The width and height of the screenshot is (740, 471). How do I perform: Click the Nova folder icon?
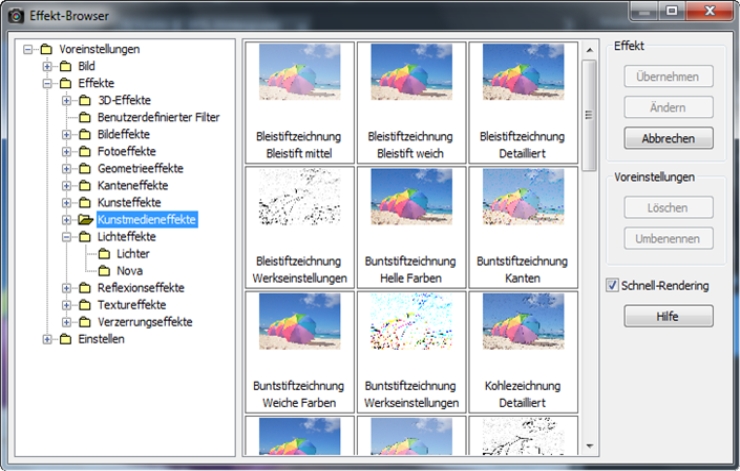pyautogui.click(x=105, y=271)
